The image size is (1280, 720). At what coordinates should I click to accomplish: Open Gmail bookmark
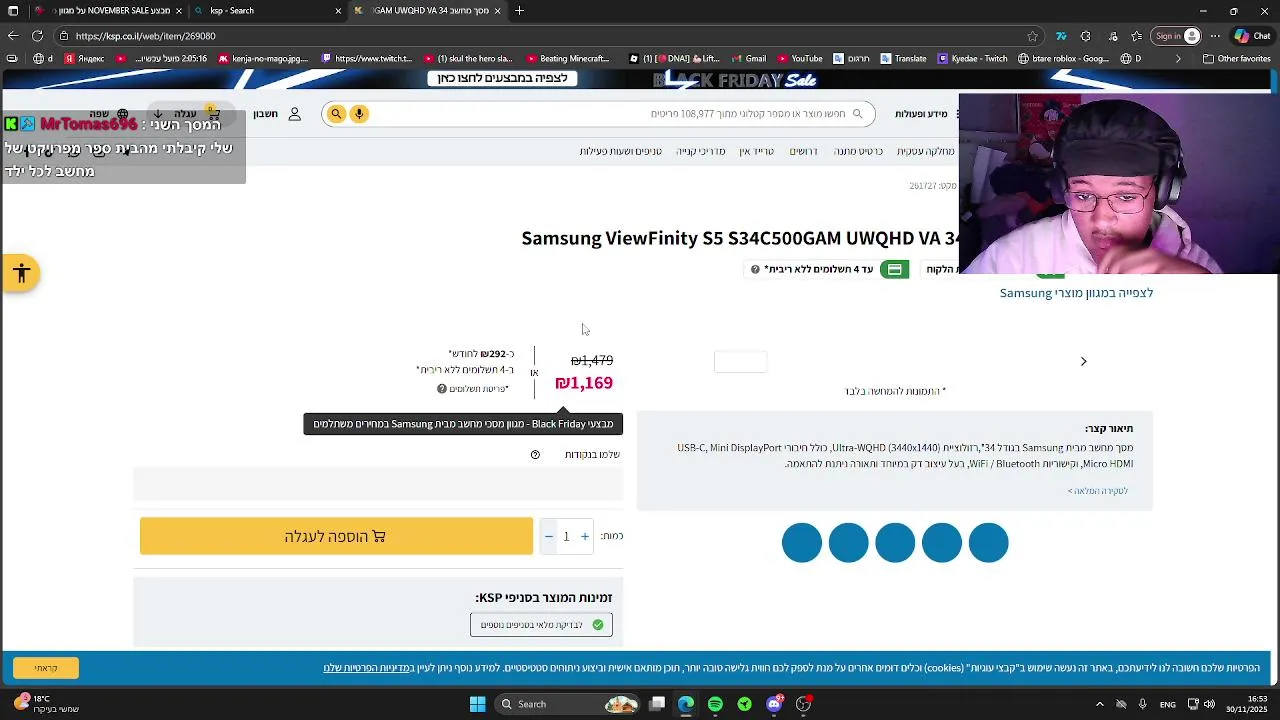coord(748,59)
